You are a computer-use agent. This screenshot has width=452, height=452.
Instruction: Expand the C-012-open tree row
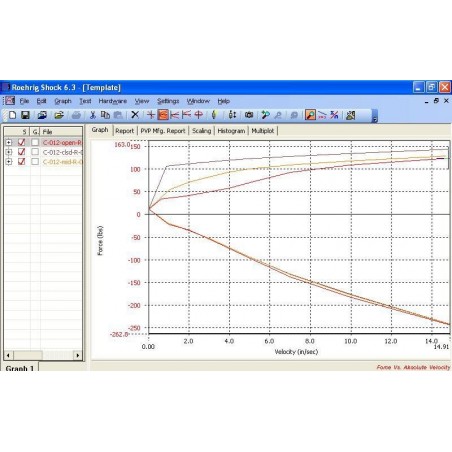click(x=9, y=142)
